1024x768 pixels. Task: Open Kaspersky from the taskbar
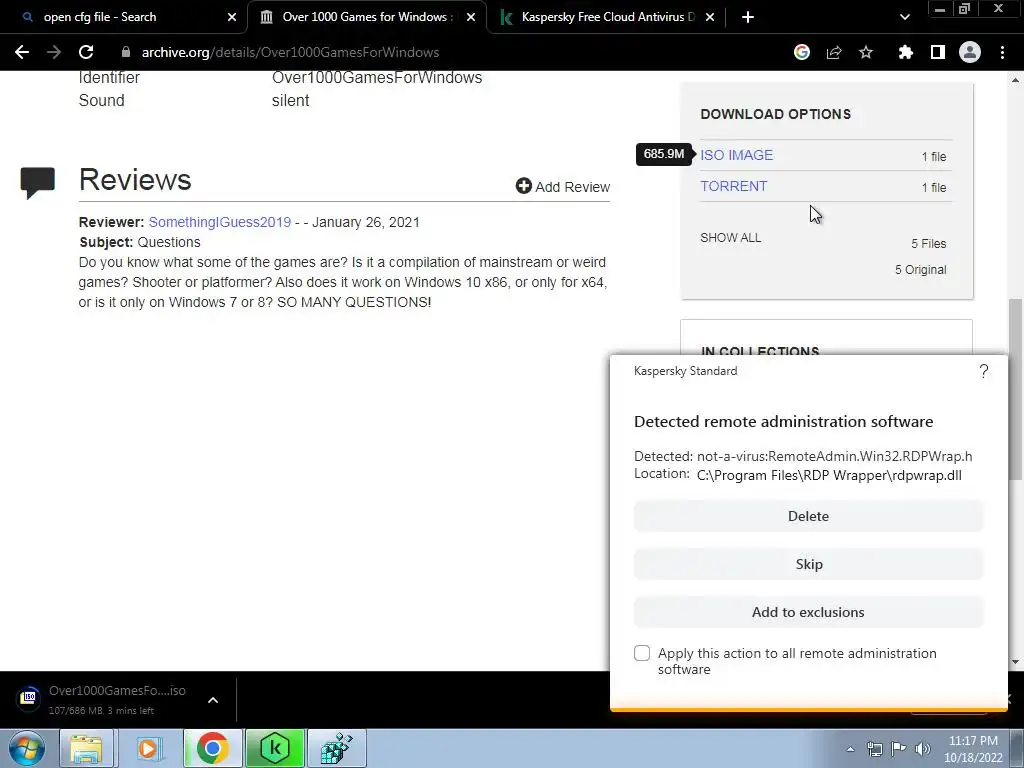click(x=274, y=748)
